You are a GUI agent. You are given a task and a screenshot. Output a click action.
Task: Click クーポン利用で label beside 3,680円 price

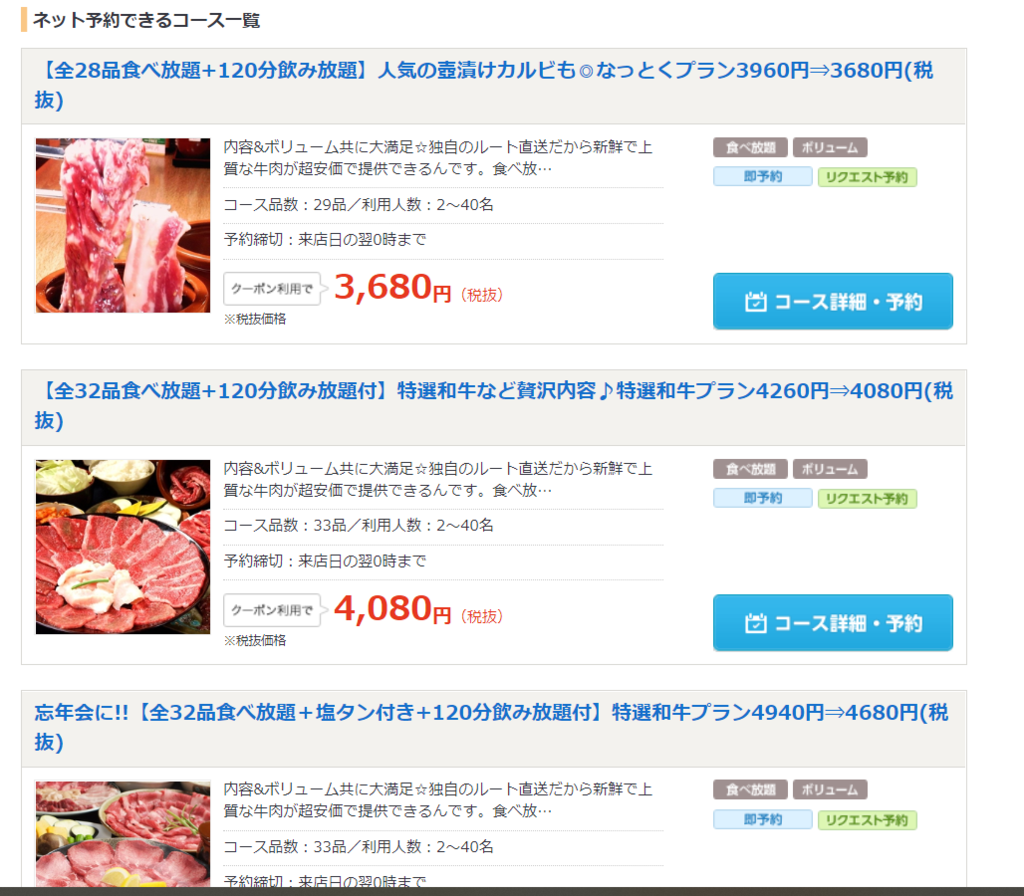point(272,289)
